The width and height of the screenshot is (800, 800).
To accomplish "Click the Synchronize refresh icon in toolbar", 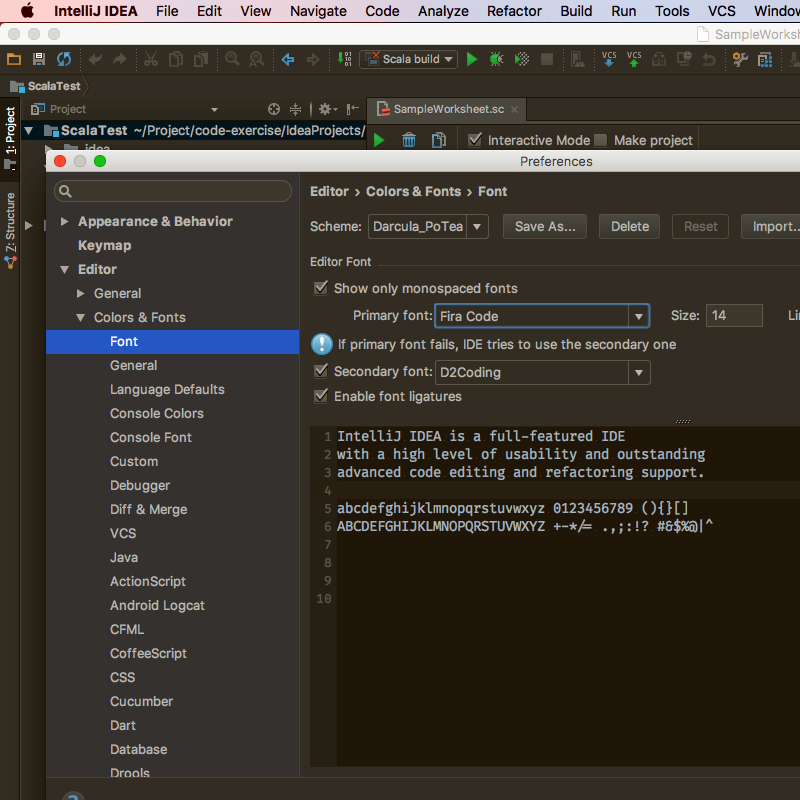I will (64, 60).
